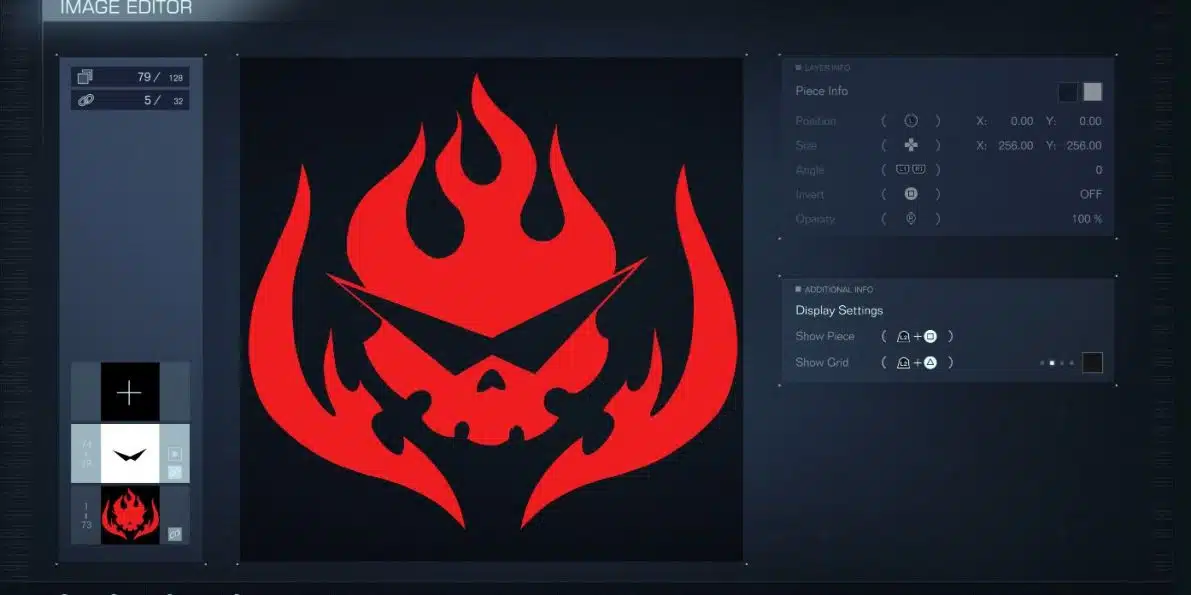Click the left stick icon for Position
This screenshot has width=1191, height=595.
pos(911,121)
